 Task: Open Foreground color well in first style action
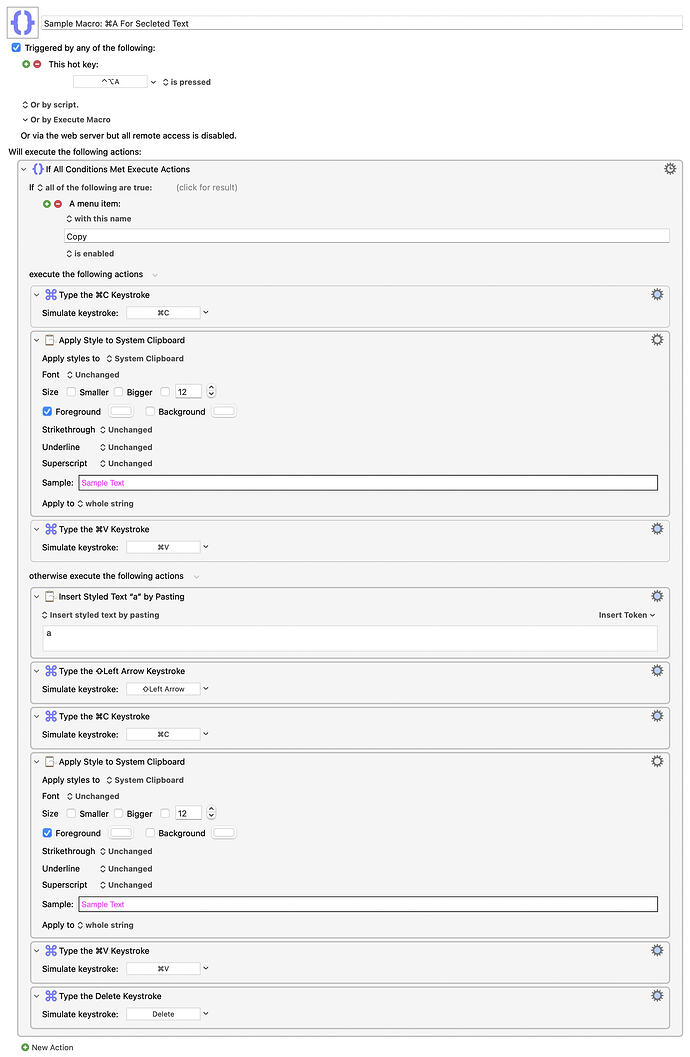pyautogui.click(x=121, y=411)
